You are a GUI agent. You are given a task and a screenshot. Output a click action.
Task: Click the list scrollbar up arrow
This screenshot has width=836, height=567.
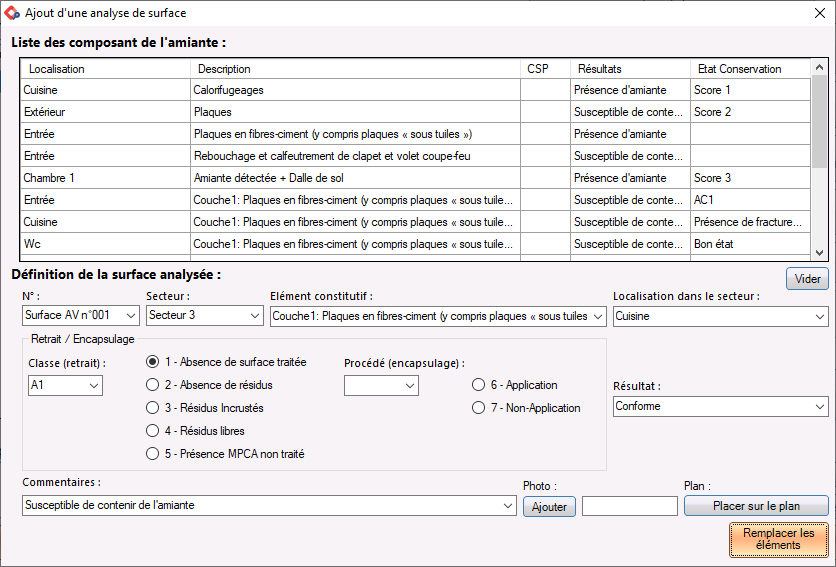click(x=819, y=67)
